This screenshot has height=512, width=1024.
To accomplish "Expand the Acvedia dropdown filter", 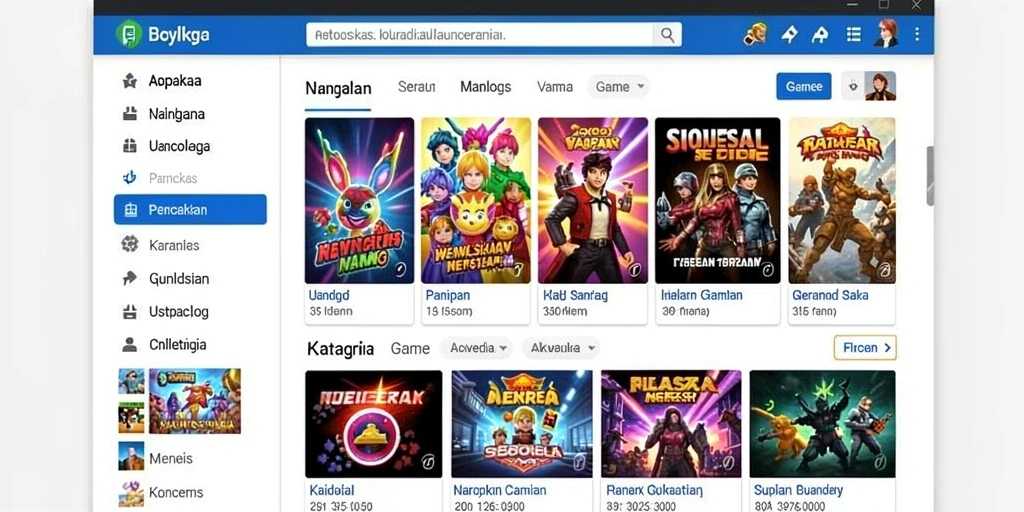I will click(476, 348).
